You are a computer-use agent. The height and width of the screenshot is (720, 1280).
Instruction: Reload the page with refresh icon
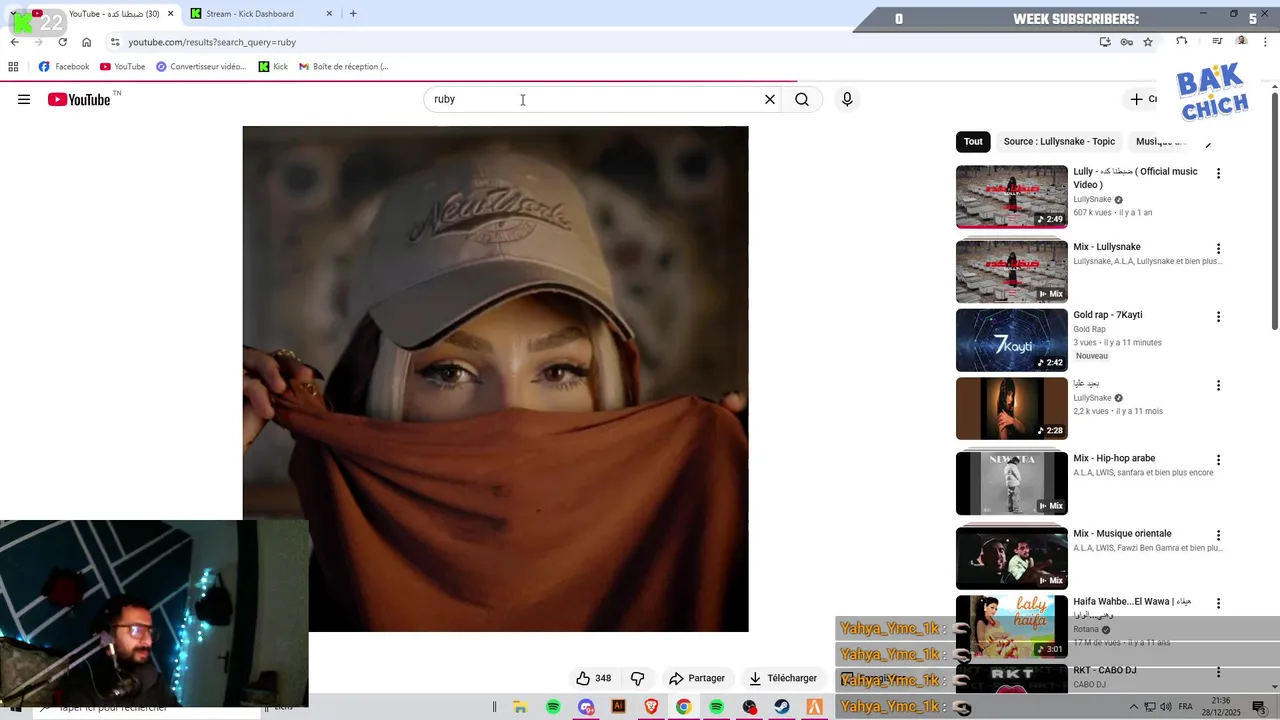point(63,42)
